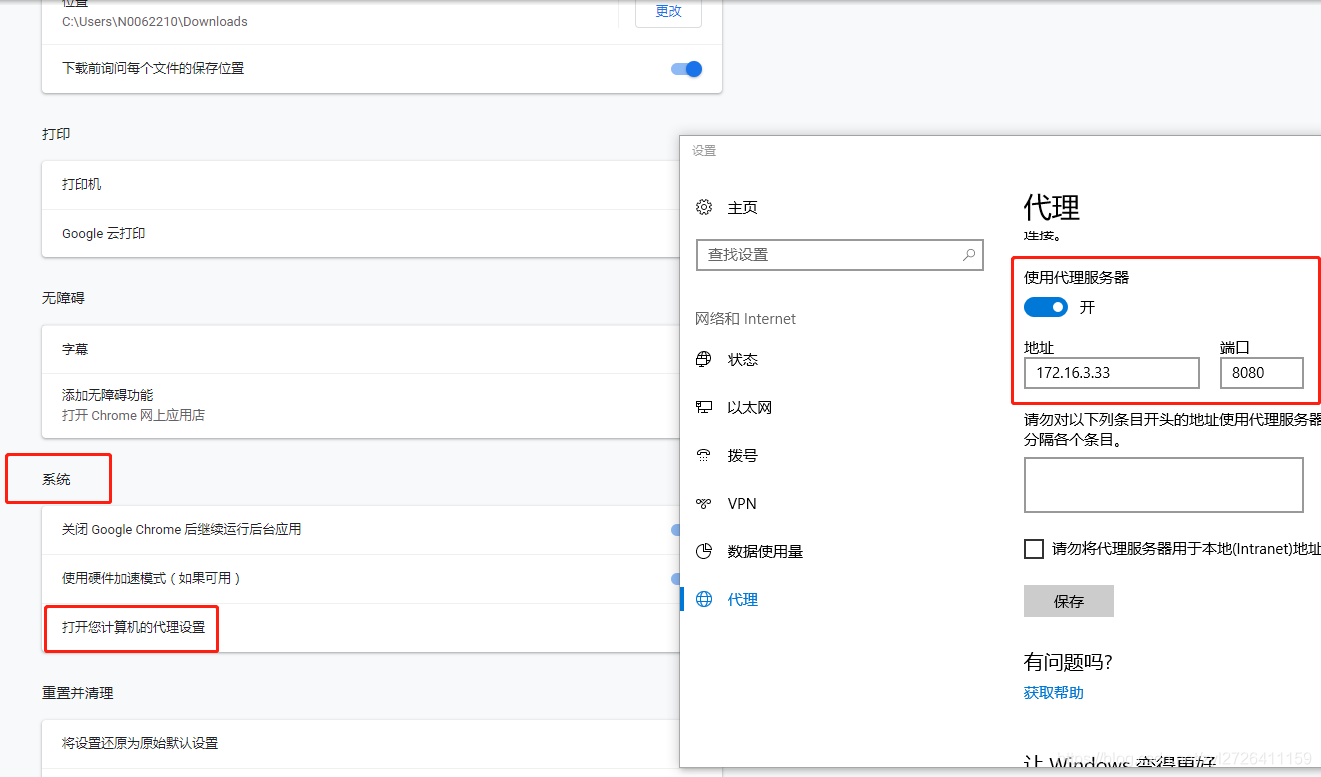The image size is (1321, 777).
Task: Click the 网络和 Internet heading
Action: tap(746, 319)
